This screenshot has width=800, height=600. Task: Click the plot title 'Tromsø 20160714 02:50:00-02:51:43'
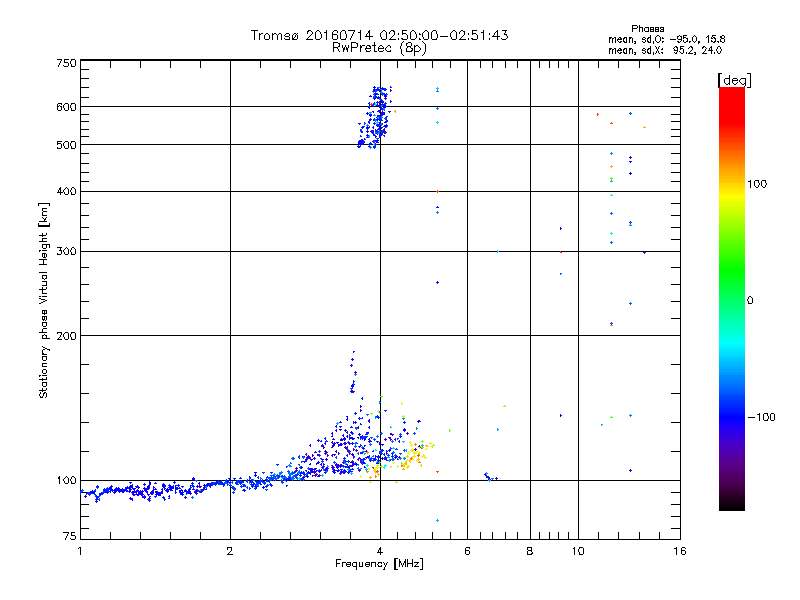point(379,35)
